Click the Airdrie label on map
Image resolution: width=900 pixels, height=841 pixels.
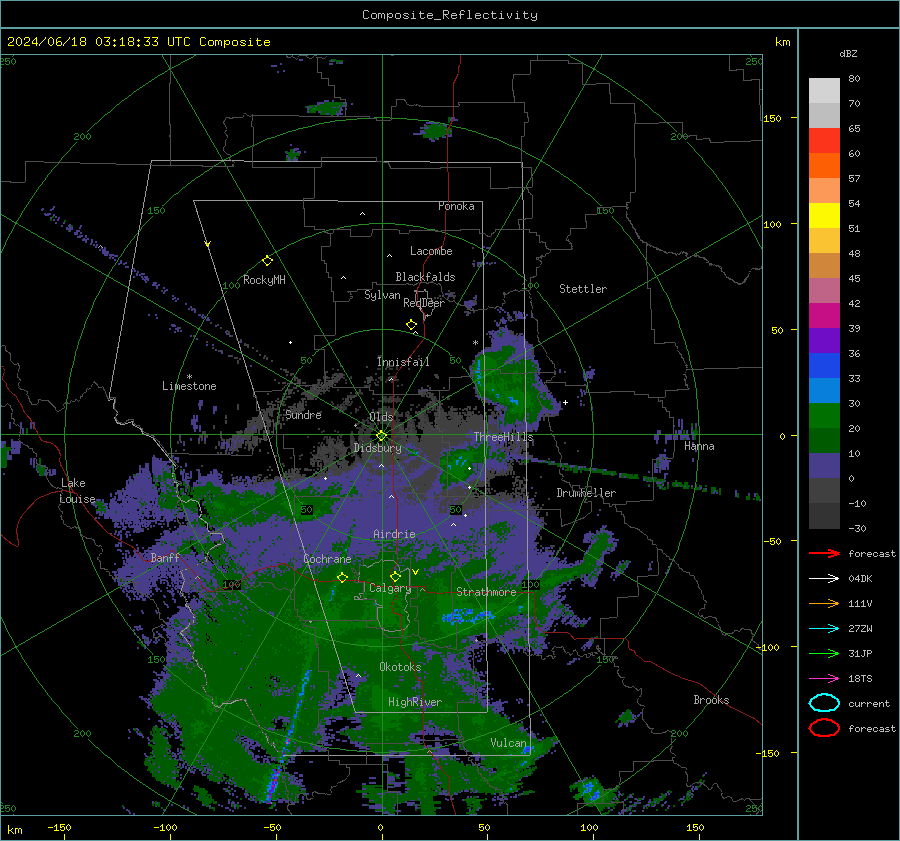pyautogui.click(x=394, y=534)
